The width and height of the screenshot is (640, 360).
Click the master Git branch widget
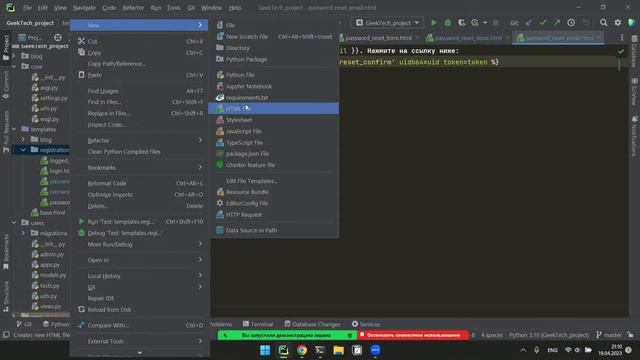click(609, 335)
